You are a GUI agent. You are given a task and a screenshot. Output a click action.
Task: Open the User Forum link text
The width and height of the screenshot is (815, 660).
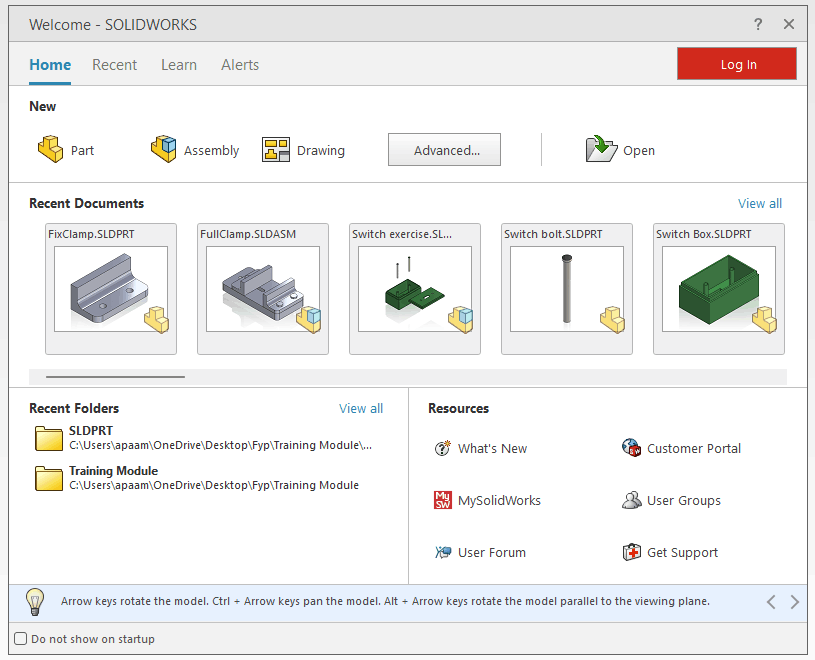pyautogui.click(x=492, y=552)
